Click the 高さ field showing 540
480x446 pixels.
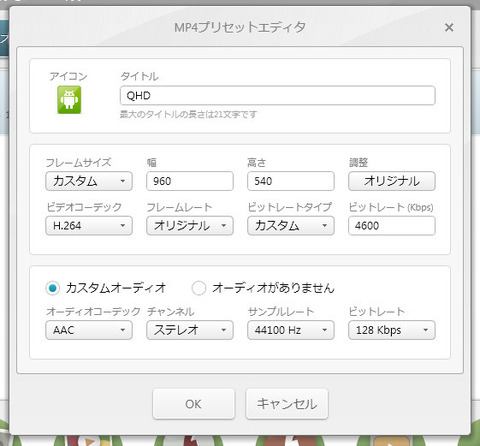pos(291,181)
